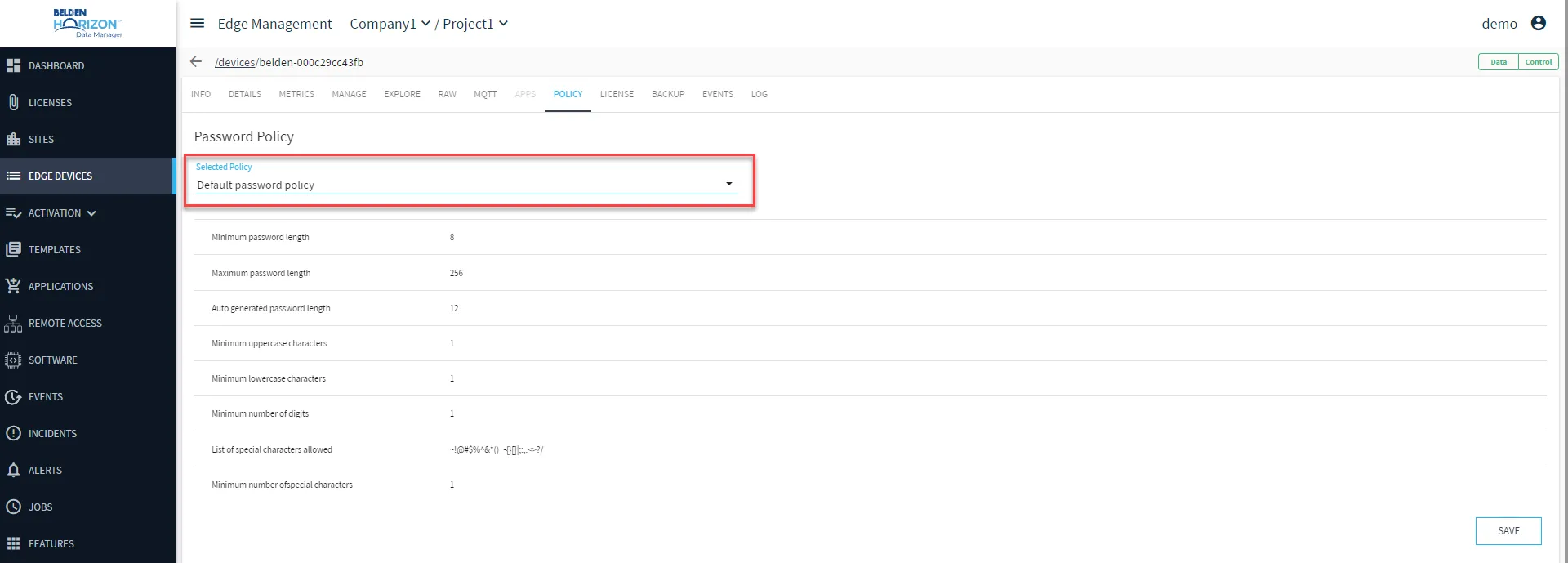Click the Auto generated password length row

coord(870,308)
